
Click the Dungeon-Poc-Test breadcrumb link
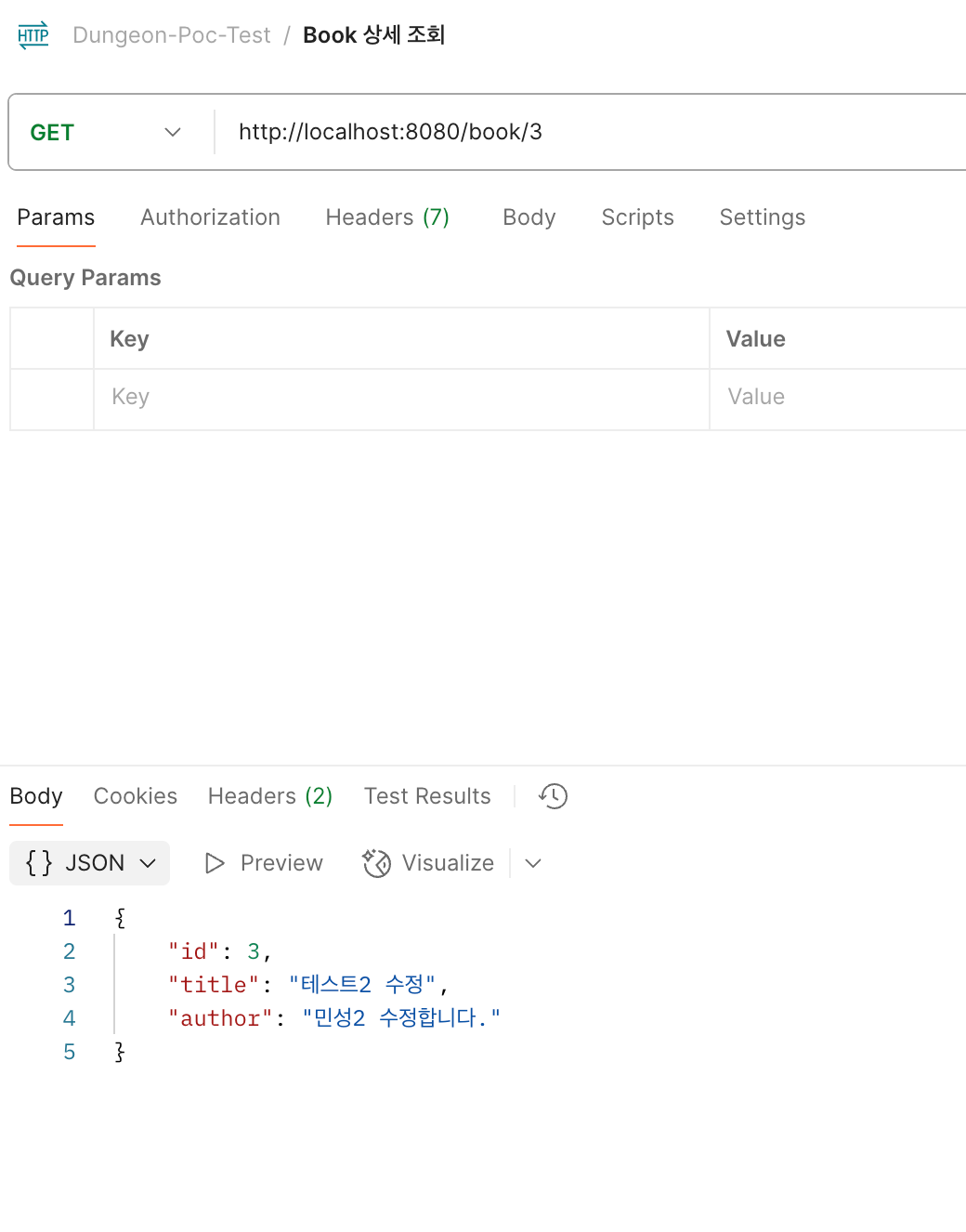[172, 35]
